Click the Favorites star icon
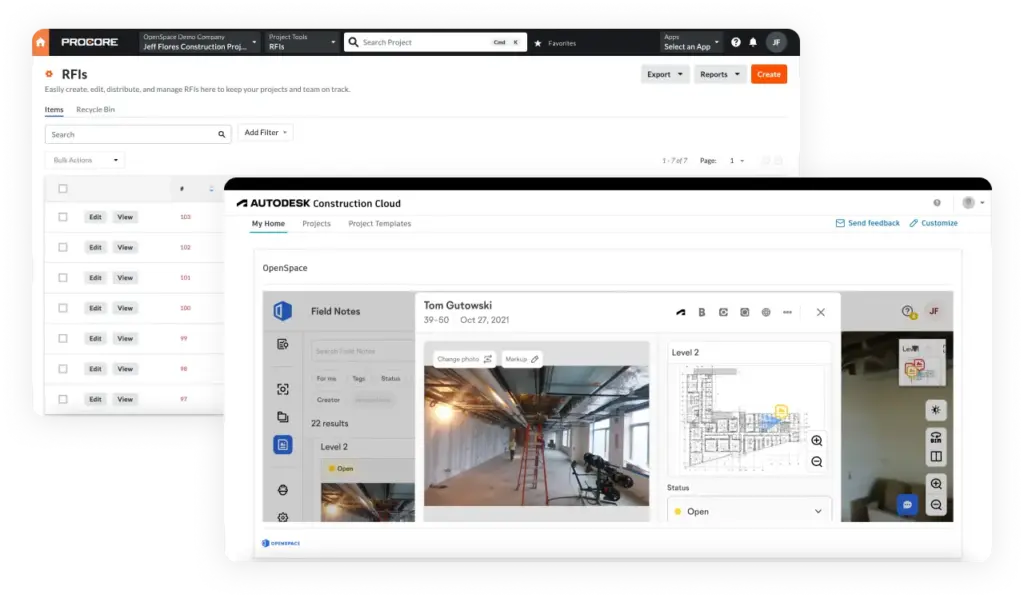1024x598 pixels. (538, 43)
